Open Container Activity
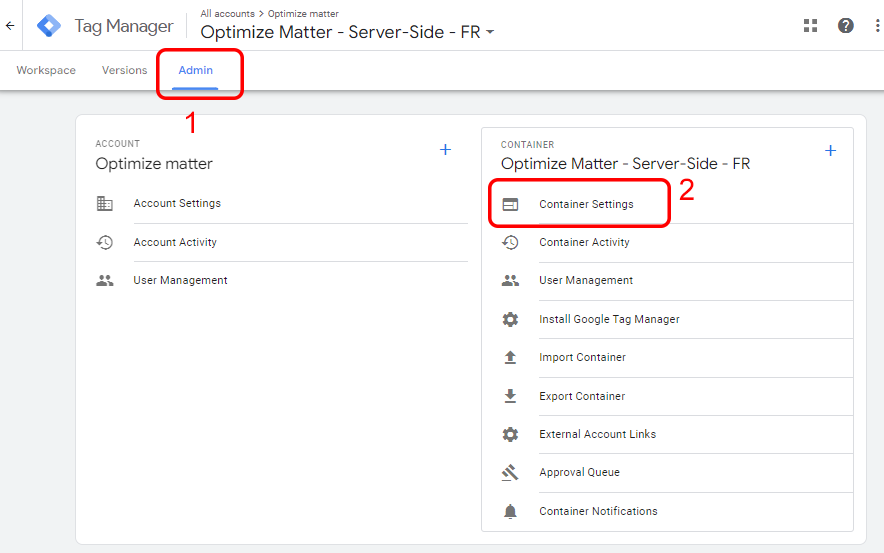Viewport: 884px width, 553px height. click(x=584, y=242)
